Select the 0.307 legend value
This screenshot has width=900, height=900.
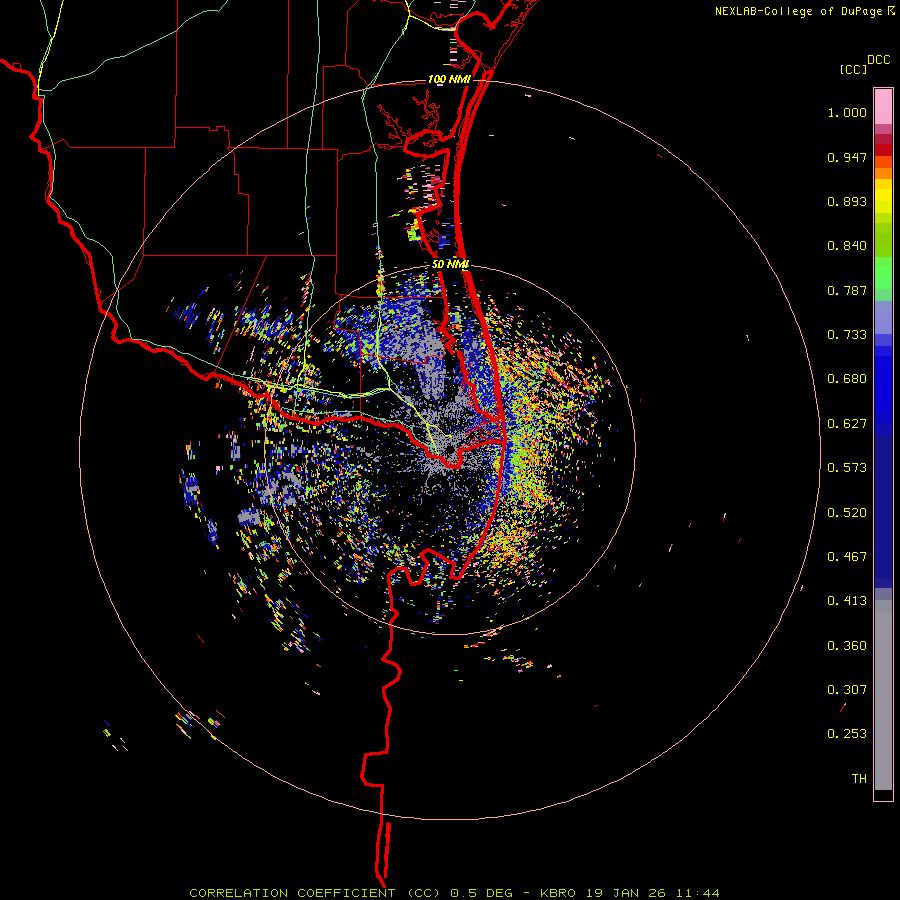[x=847, y=690]
